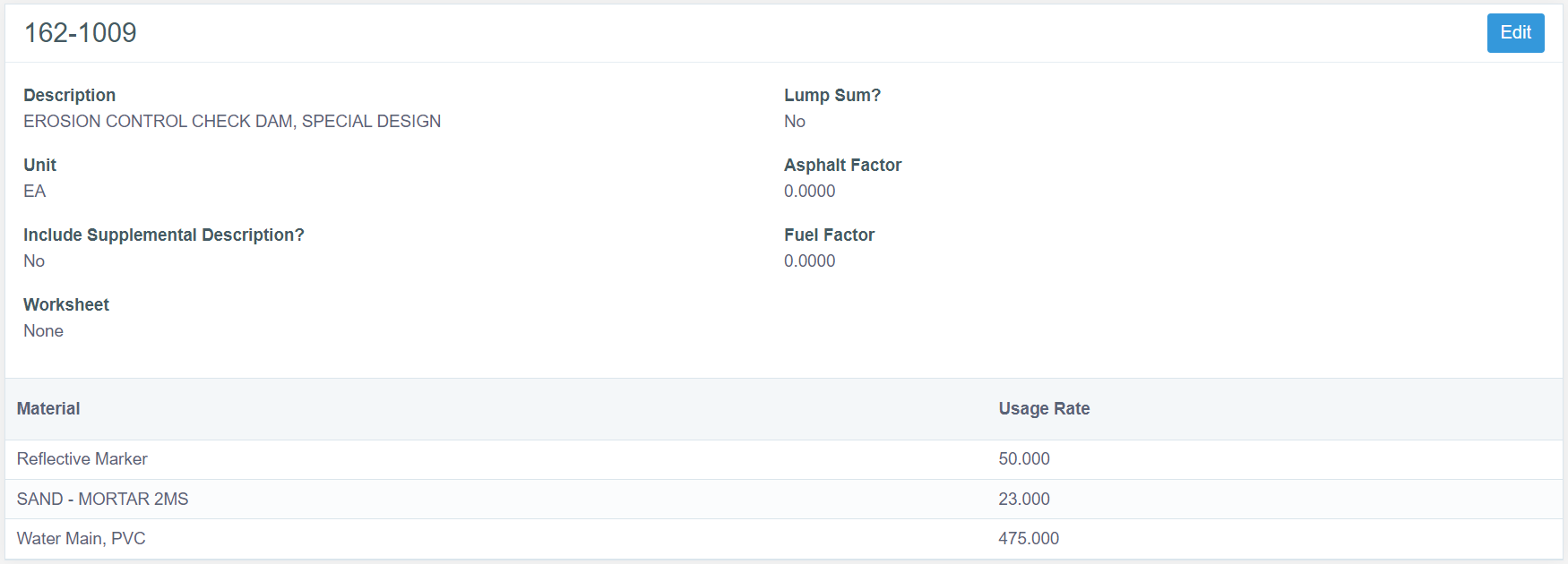
Task: Select the 0.0000 value under Fuel Factor
Action: coord(809,261)
